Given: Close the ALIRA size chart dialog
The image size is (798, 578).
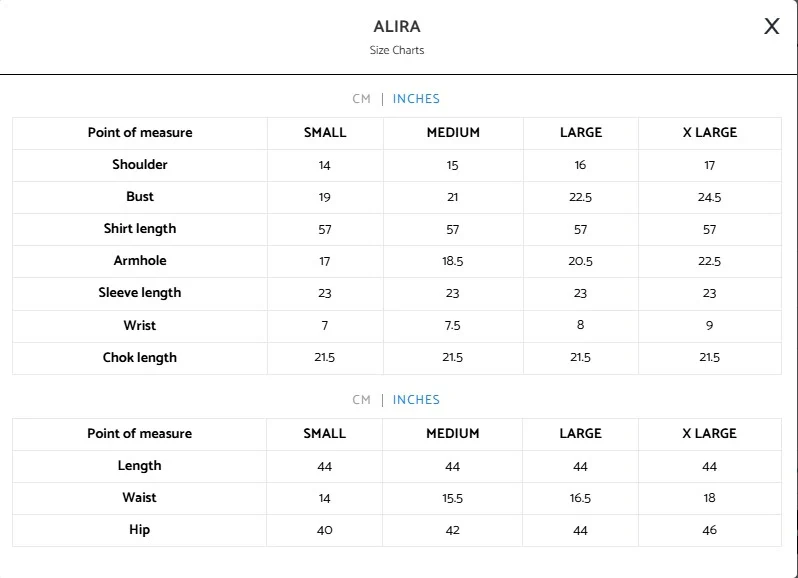Looking at the screenshot, I should pyautogui.click(x=771, y=27).
